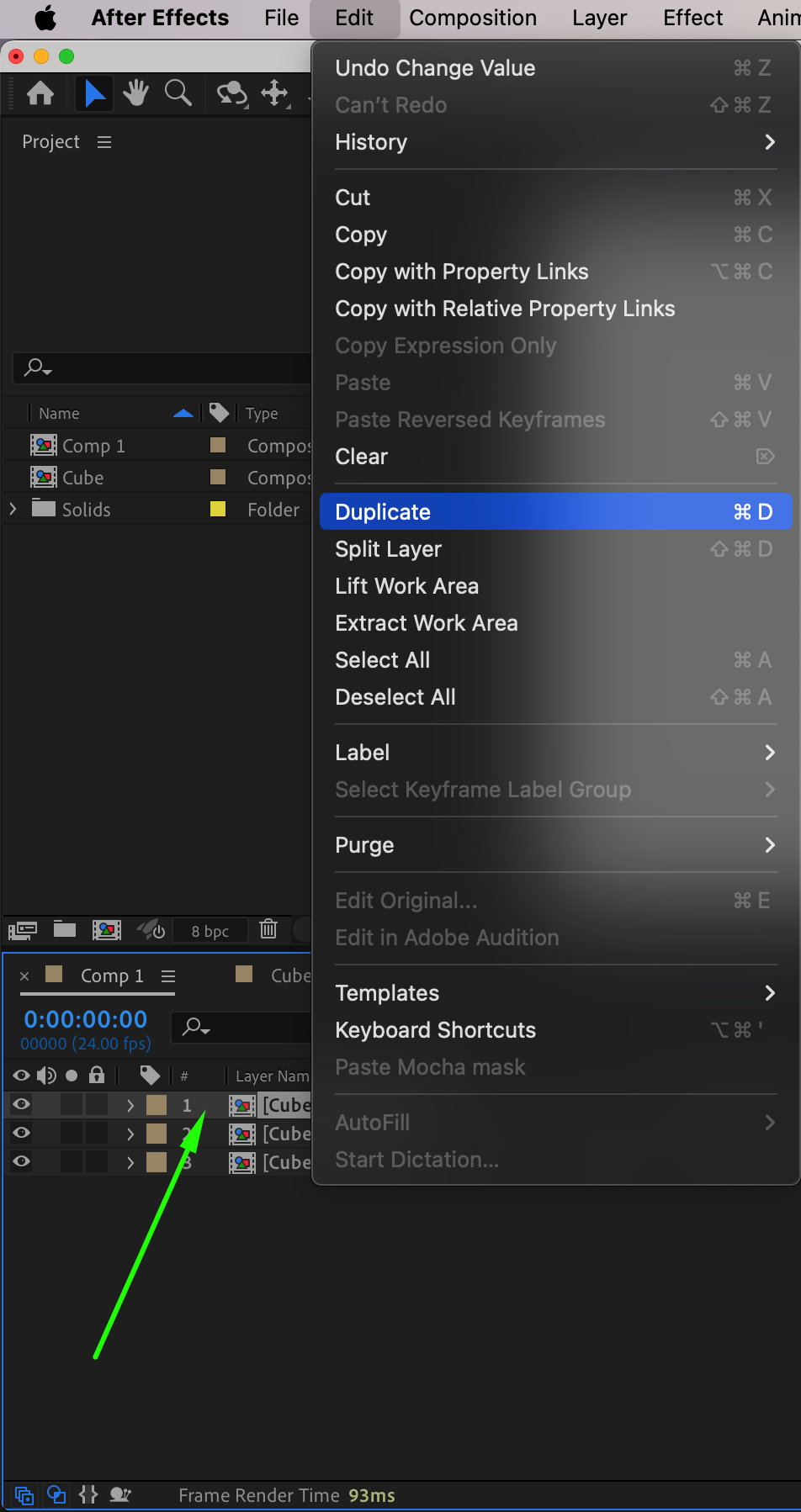Select the Zoom magnifier tool

pos(178,93)
